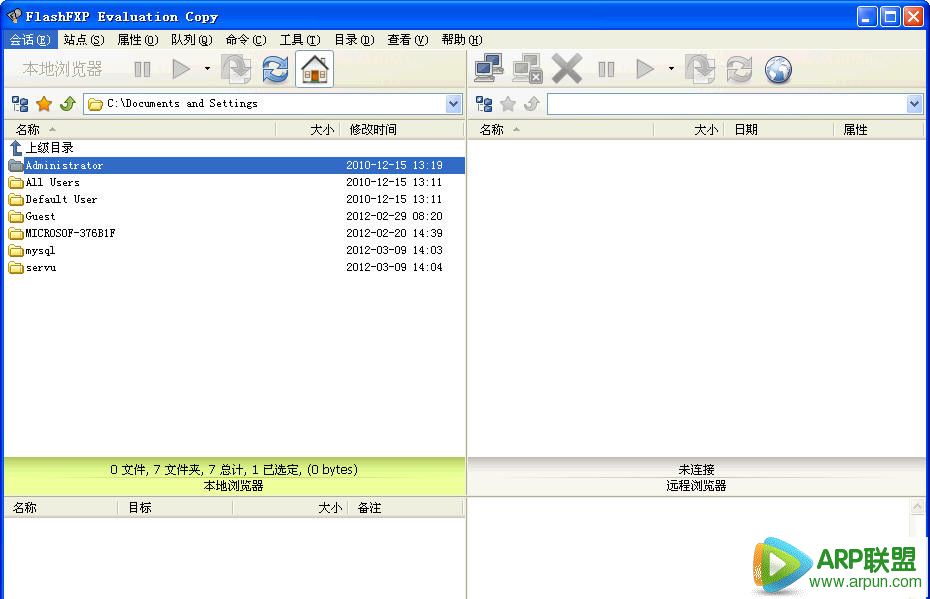Start the queue with the play icon

pos(181,68)
